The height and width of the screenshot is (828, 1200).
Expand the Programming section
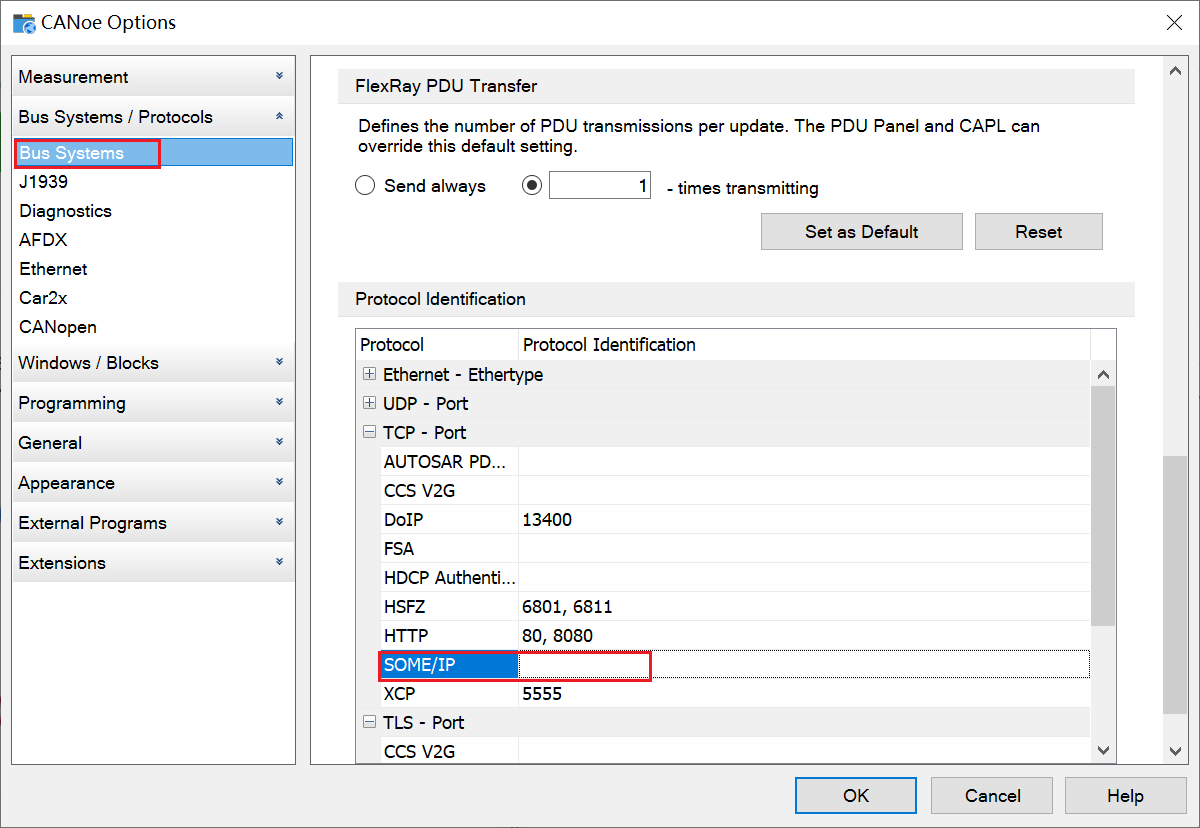tap(154, 403)
